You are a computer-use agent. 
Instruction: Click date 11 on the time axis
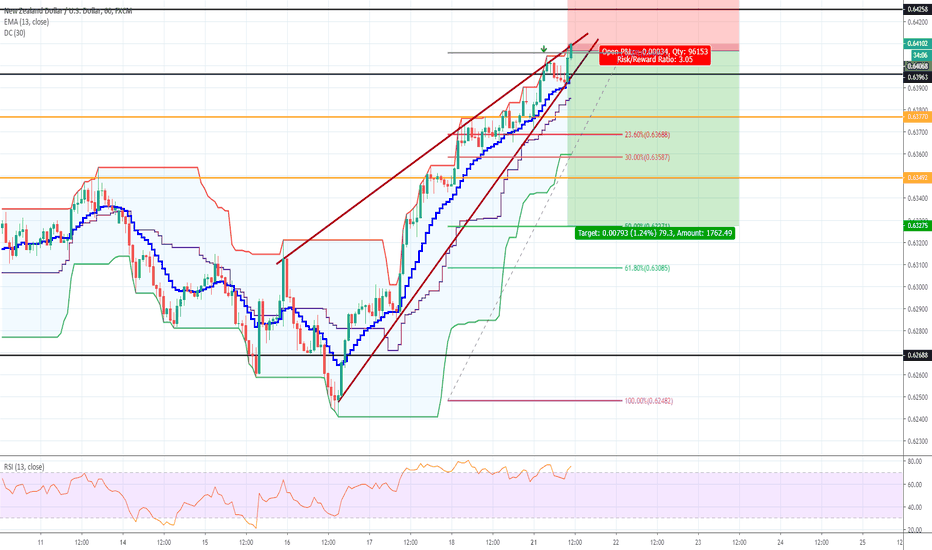[x=40, y=542]
